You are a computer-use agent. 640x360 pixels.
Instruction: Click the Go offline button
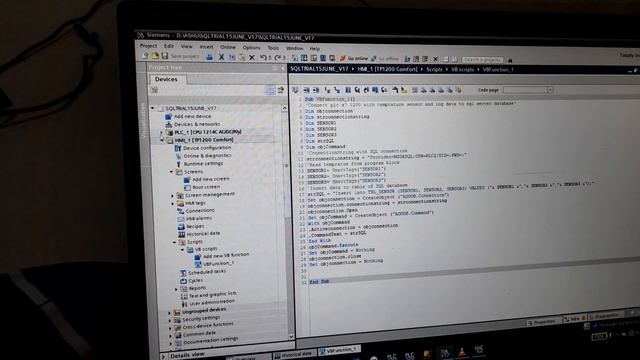(385, 59)
